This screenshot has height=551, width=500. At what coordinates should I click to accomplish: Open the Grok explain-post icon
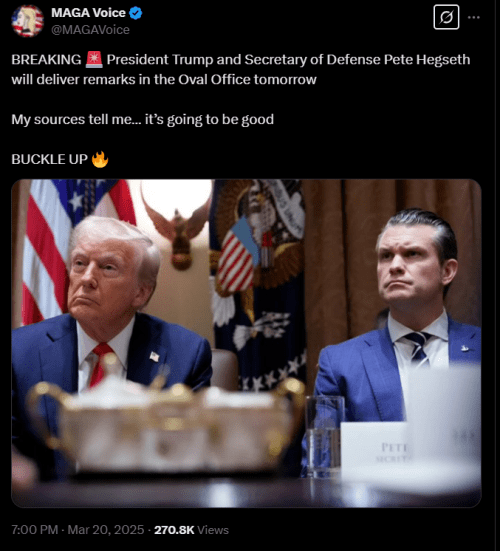[446, 17]
